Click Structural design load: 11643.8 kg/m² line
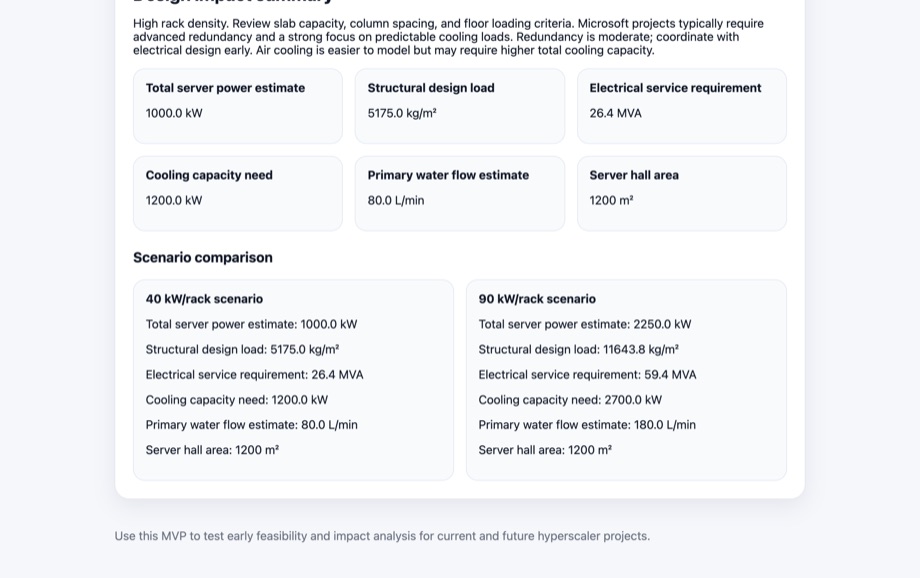This screenshot has height=578, width=920. click(579, 350)
